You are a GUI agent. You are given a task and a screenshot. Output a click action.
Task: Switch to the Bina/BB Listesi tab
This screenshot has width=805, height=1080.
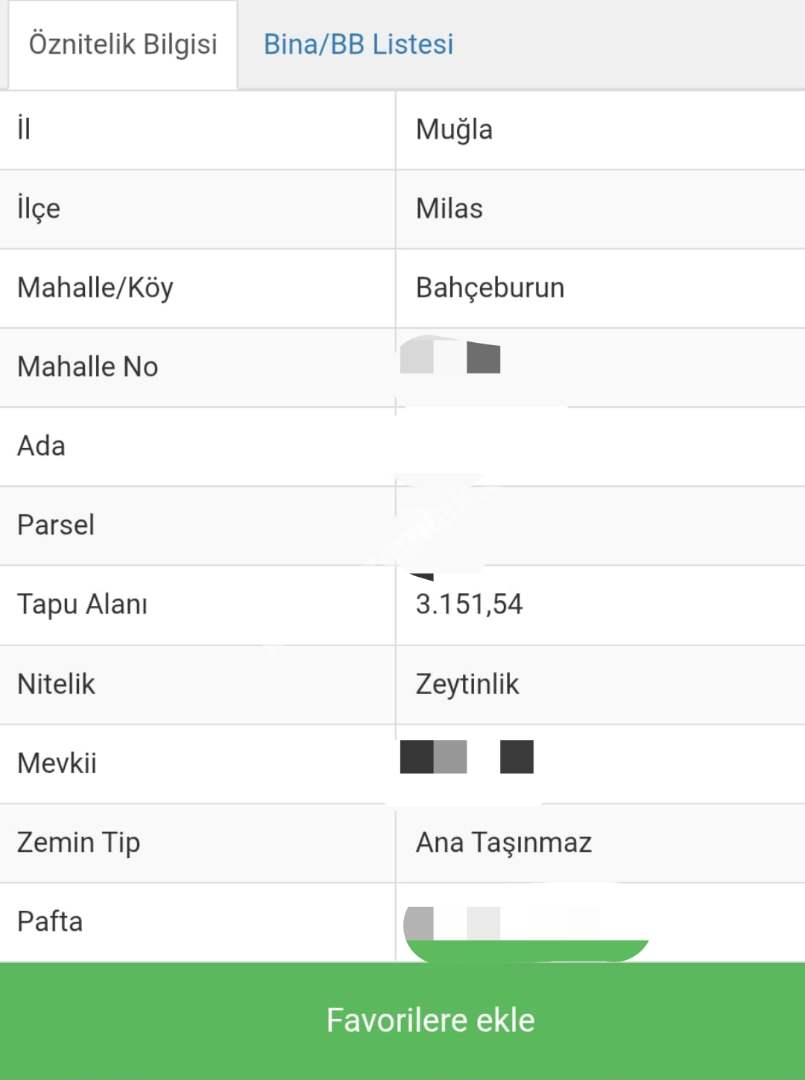pos(358,44)
